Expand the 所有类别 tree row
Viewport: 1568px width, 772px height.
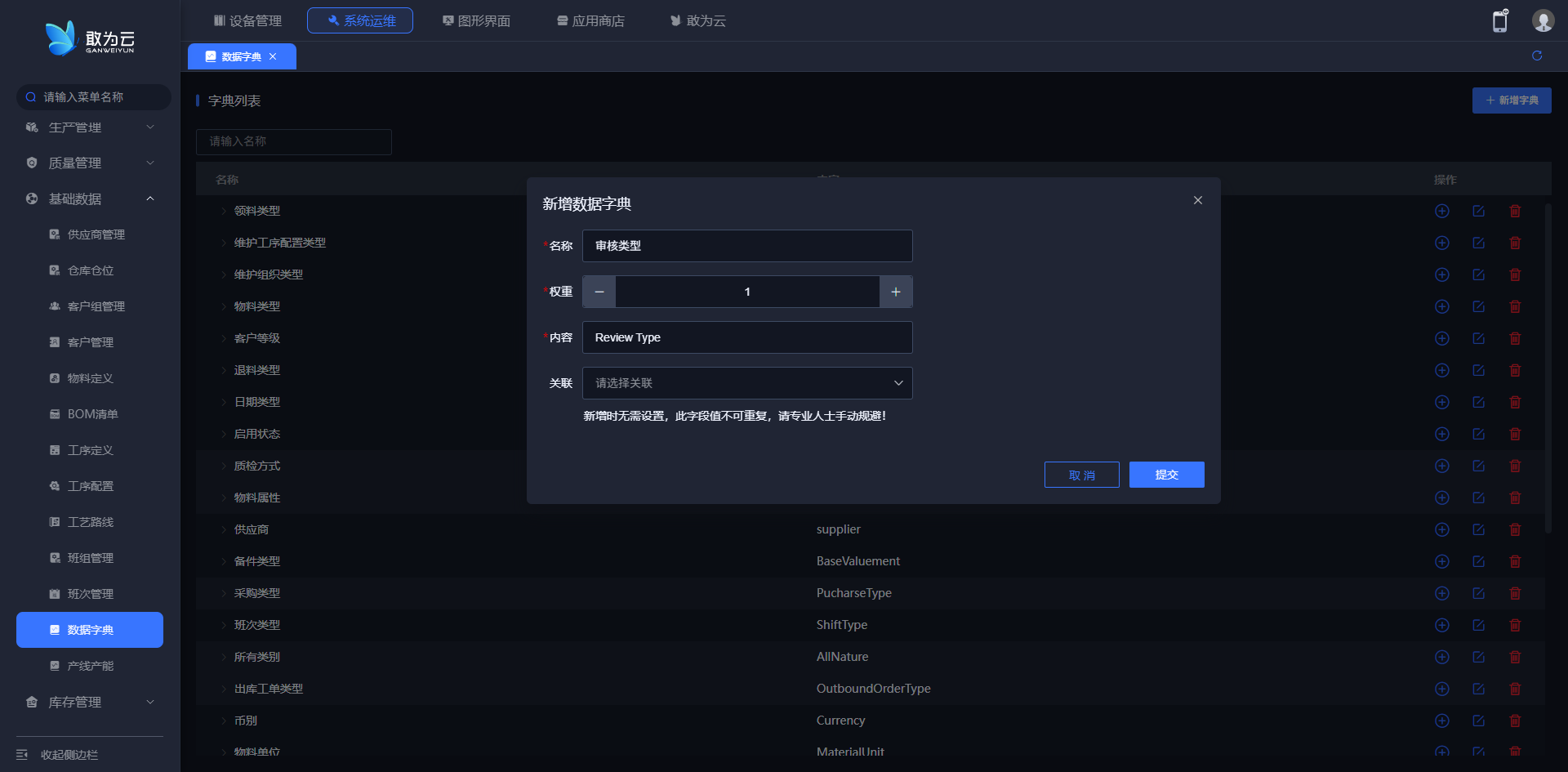tap(224, 657)
